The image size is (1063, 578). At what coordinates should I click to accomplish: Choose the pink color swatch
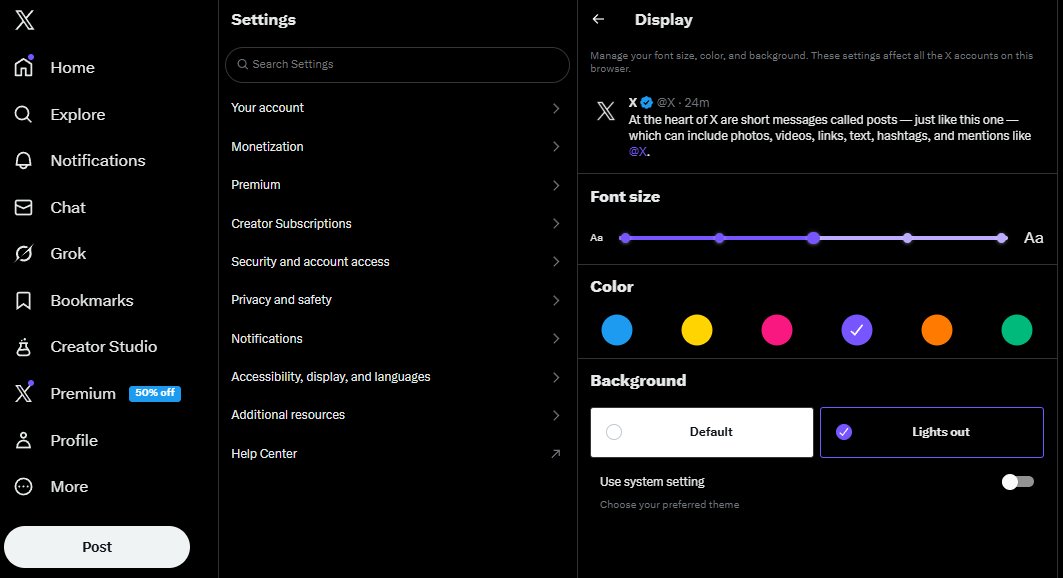coord(777,330)
